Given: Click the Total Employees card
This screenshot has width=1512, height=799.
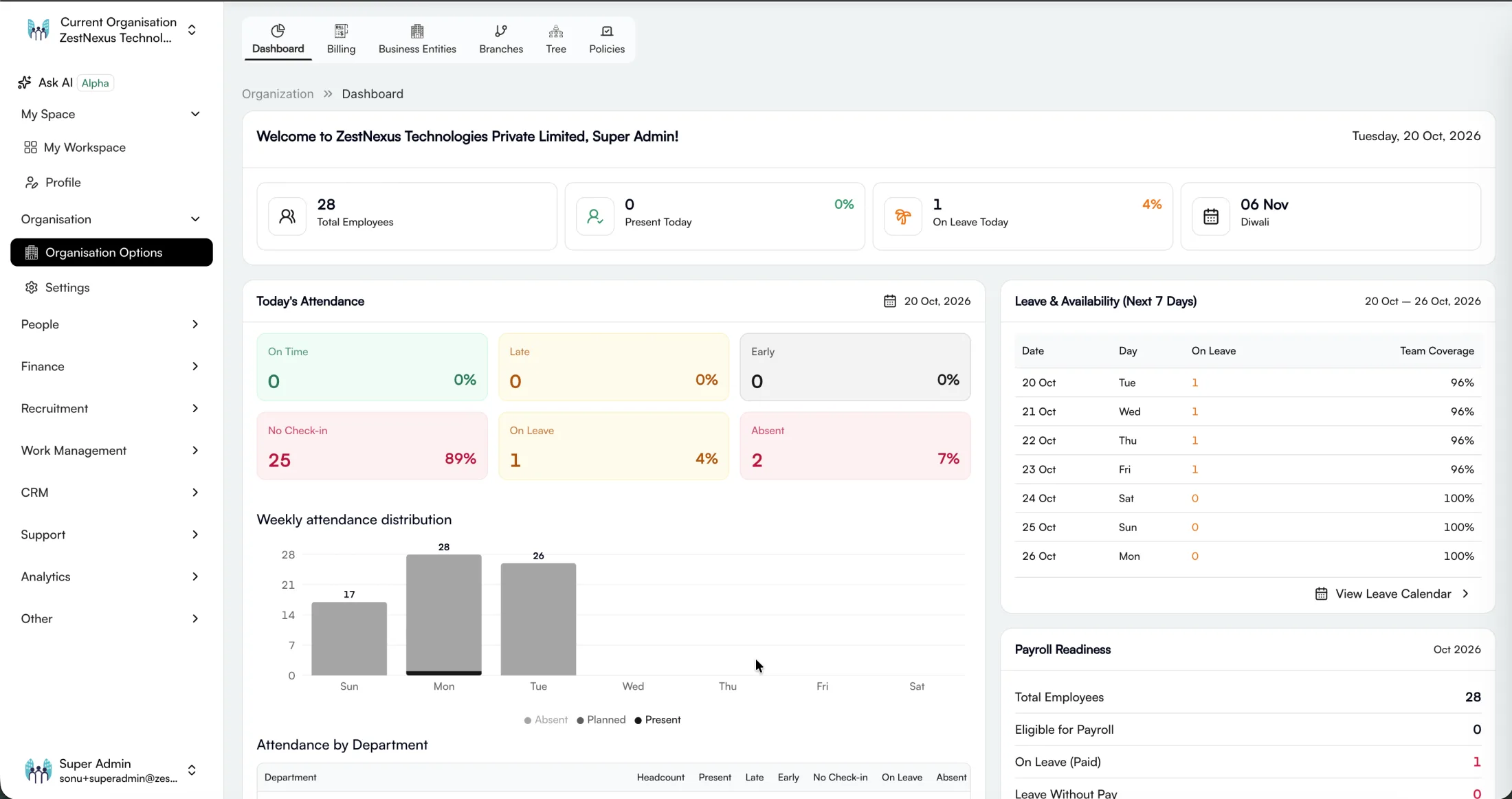Looking at the screenshot, I should point(407,216).
